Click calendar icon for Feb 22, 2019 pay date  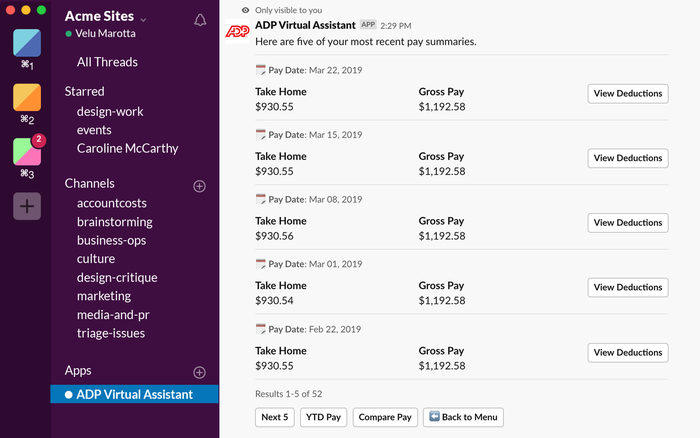click(260, 329)
